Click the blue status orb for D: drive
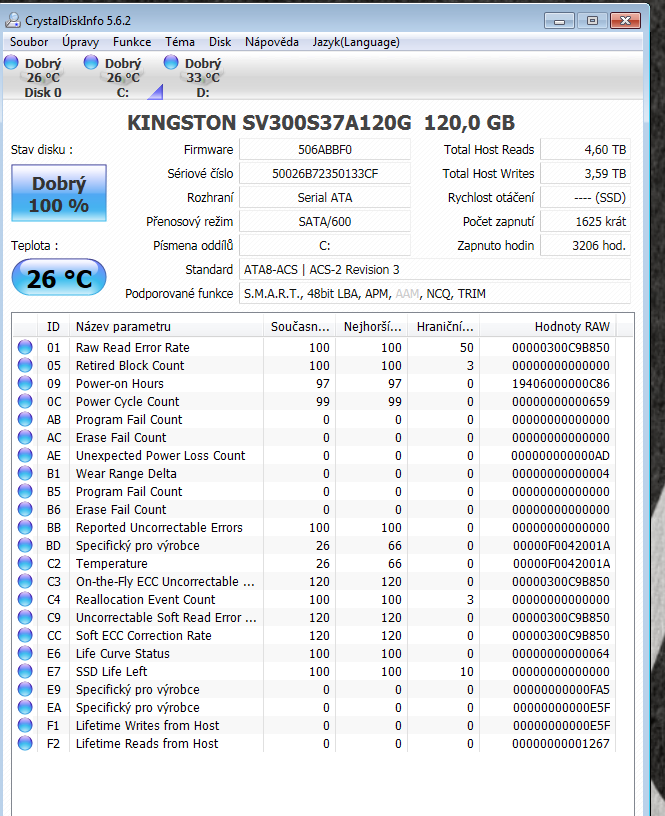Image resolution: width=665 pixels, height=816 pixels. (x=171, y=62)
